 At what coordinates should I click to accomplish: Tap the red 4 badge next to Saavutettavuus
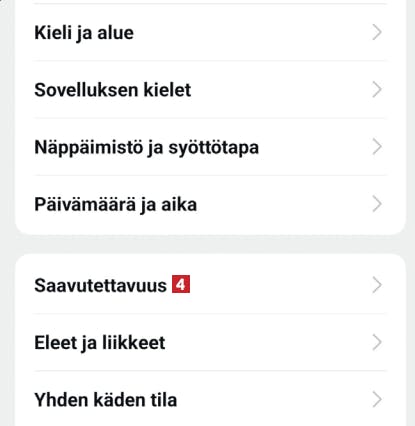(x=181, y=284)
